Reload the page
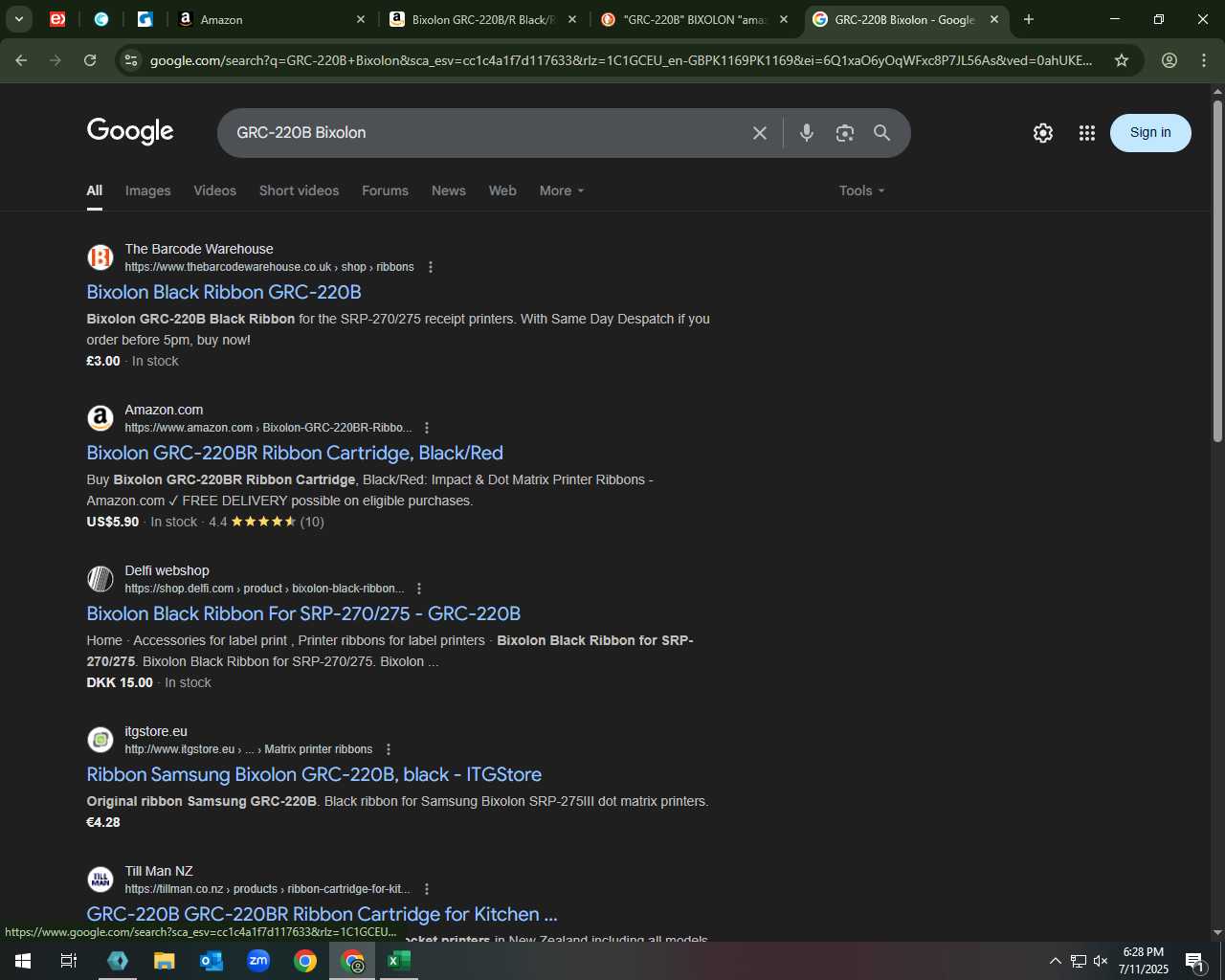This screenshot has height=980, width=1225. pyautogui.click(x=90, y=60)
